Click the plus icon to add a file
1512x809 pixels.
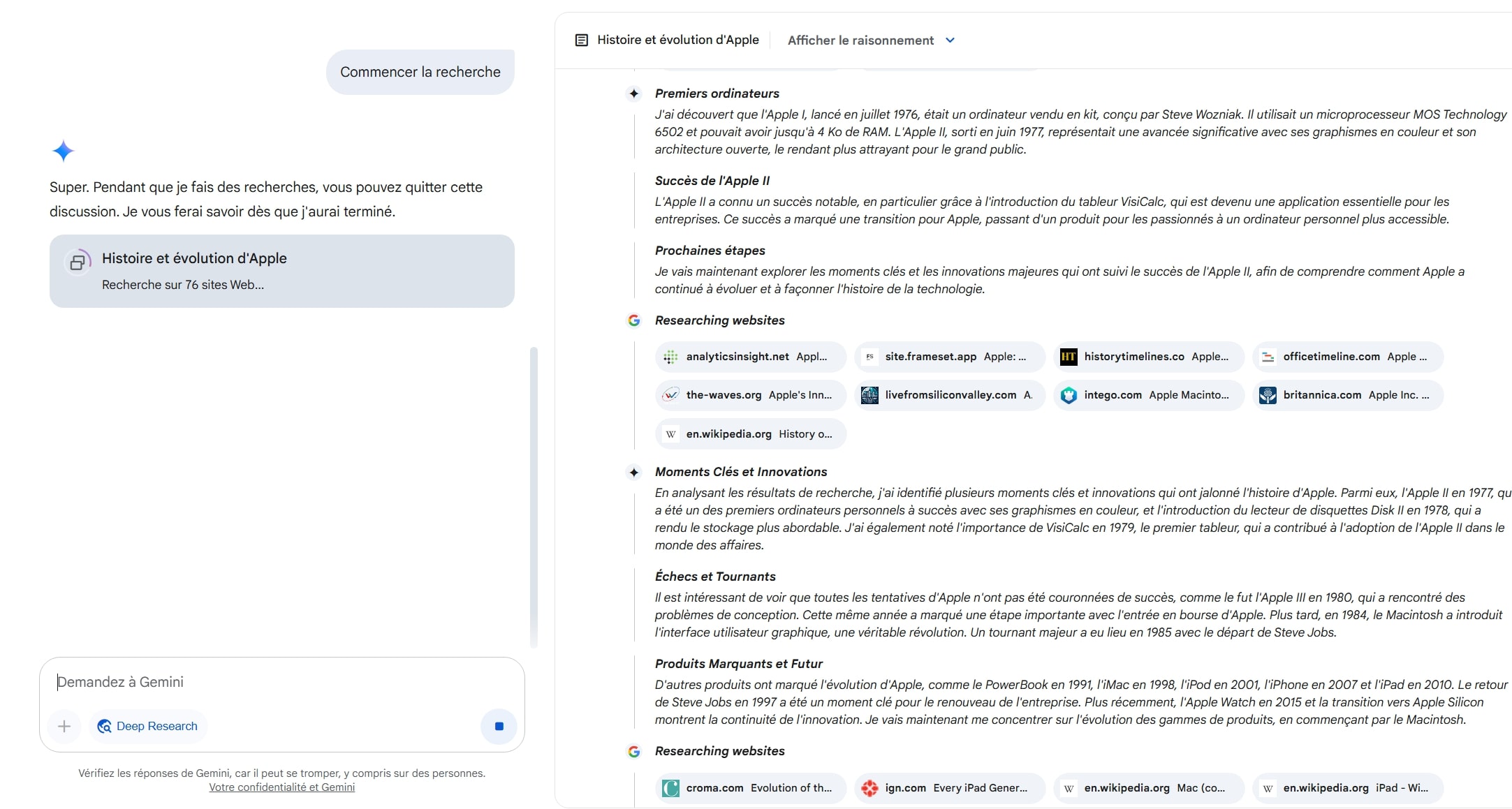[64, 726]
